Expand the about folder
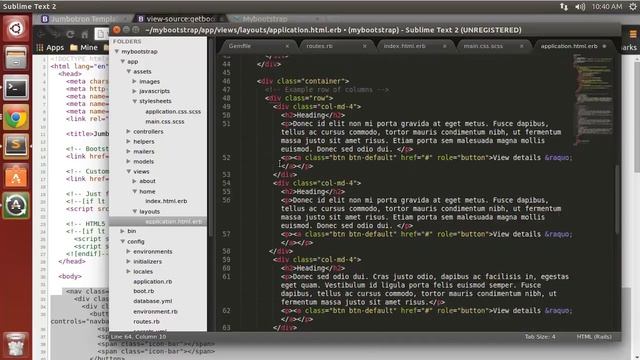640x360 pixels. tap(134, 181)
